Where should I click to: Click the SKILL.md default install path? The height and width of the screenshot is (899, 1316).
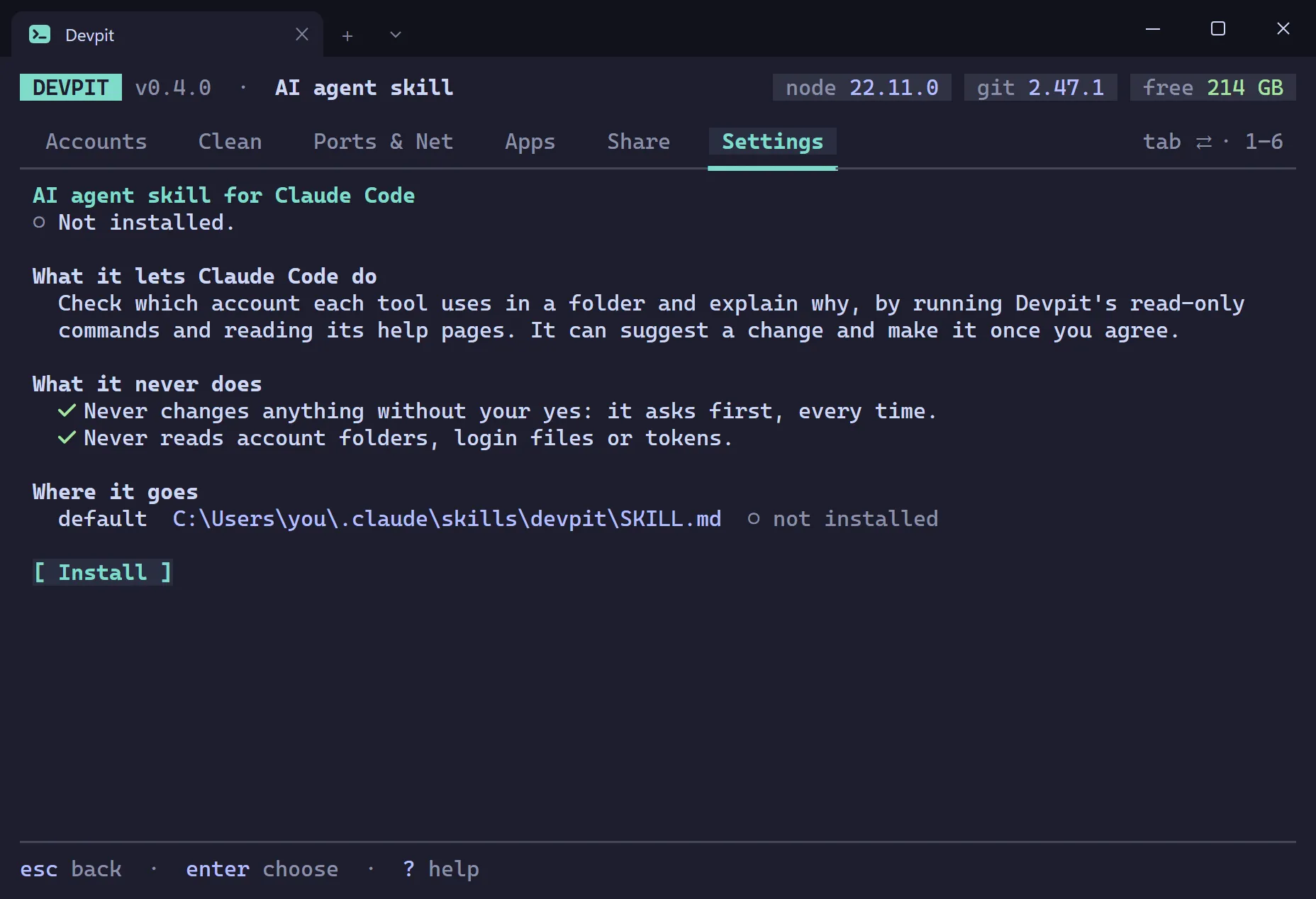click(x=447, y=519)
